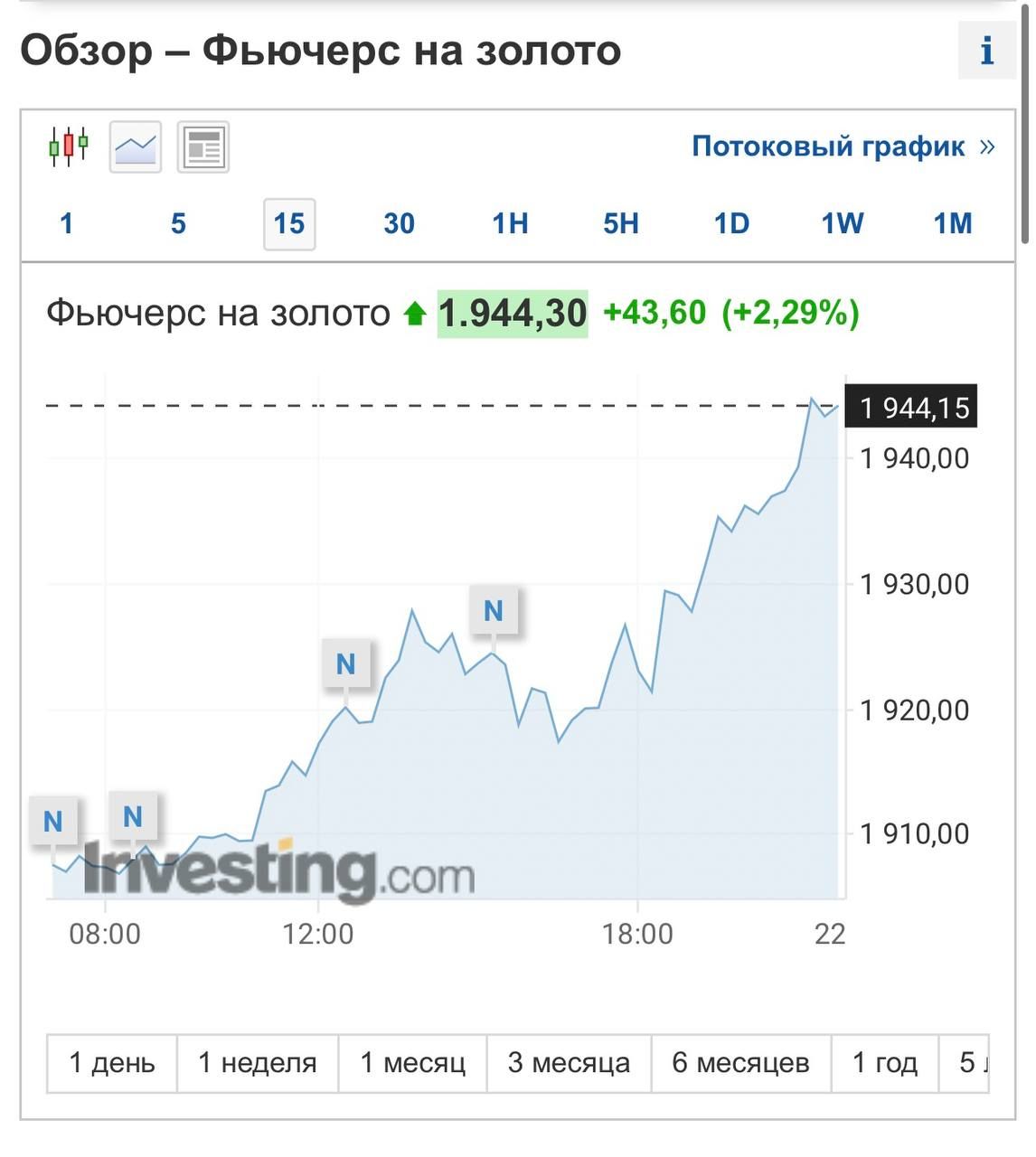1036x1157 pixels.
Task: Open the news marker N at the price peak
Action: click(x=494, y=611)
